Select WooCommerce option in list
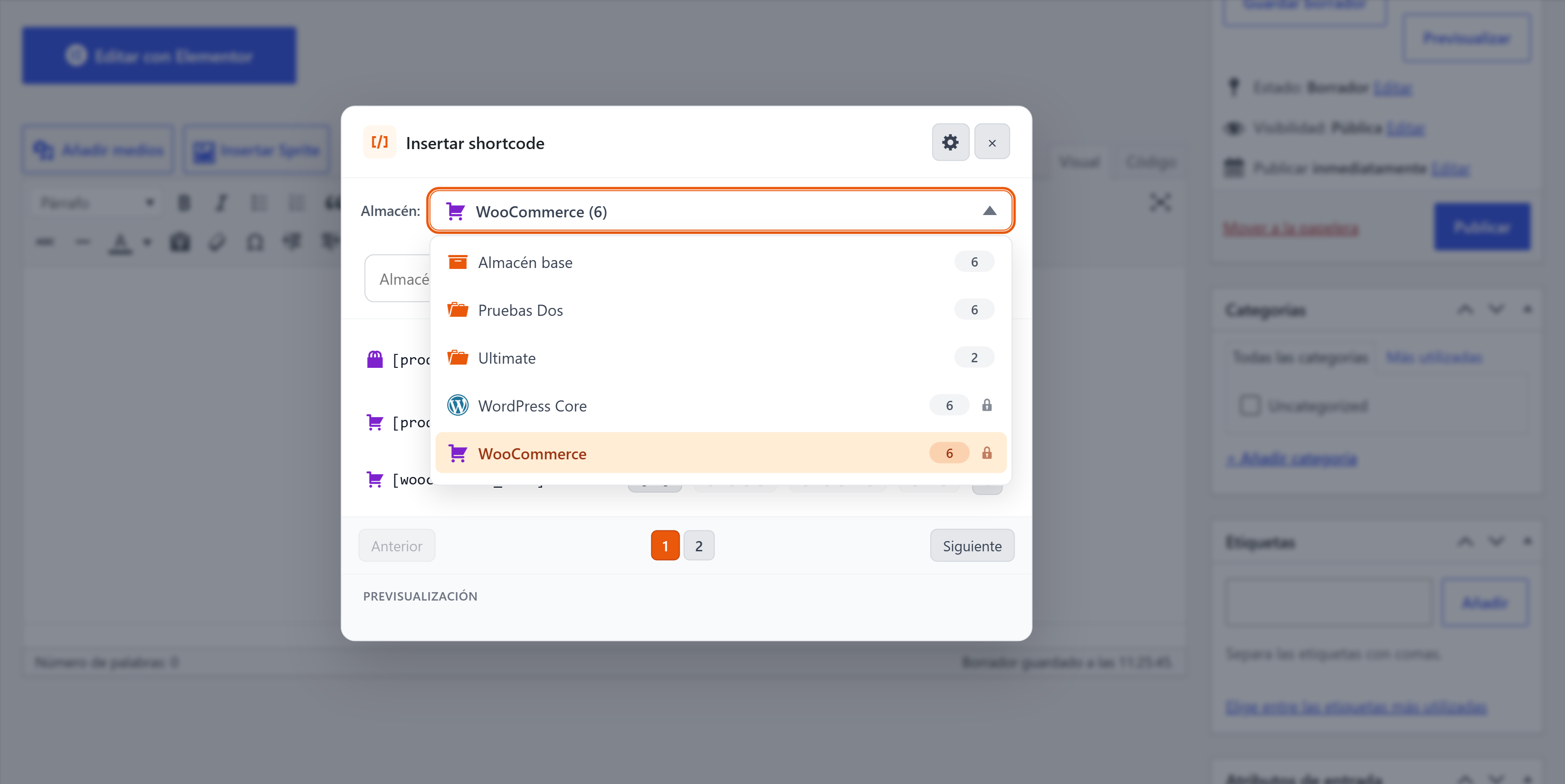The width and height of the screenshot is (1565, 784). pyautogui.click(x=720, y=453)
